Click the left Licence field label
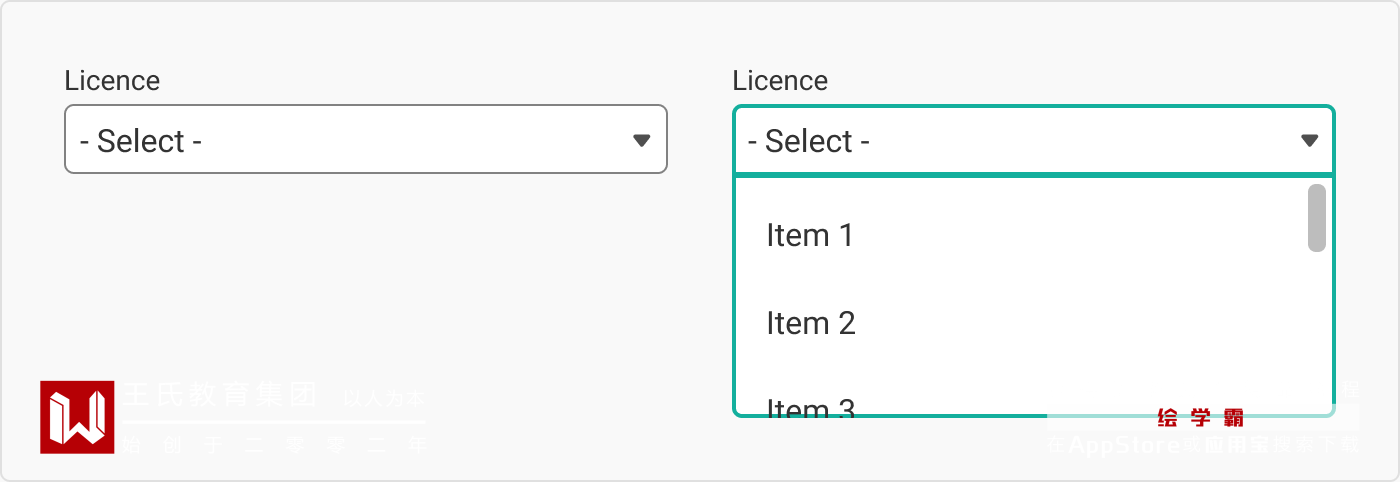Viewport: 1400px width, 482px height. [x=112, y=81]
